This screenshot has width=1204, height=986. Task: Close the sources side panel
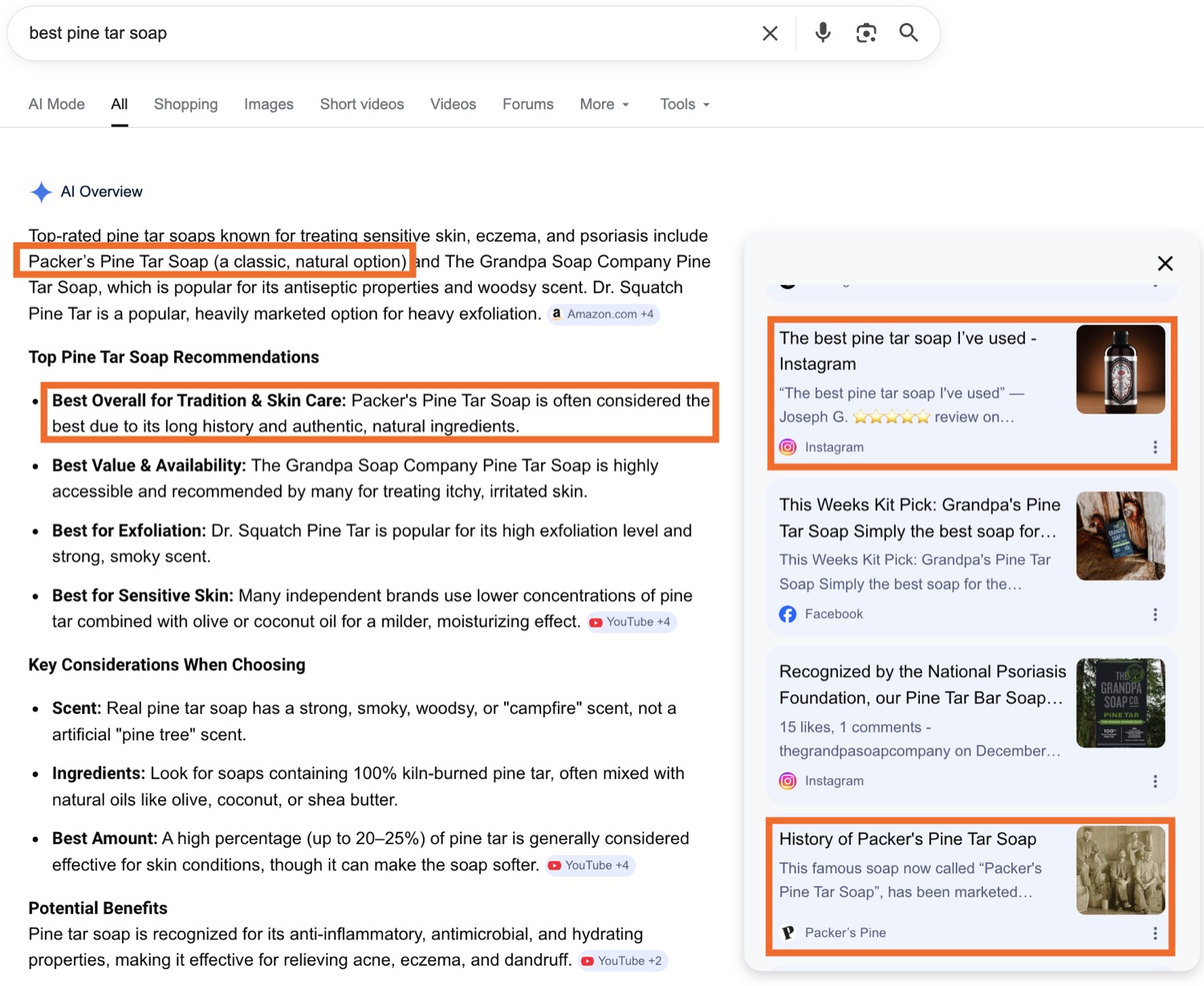(x=1165, y=263)
